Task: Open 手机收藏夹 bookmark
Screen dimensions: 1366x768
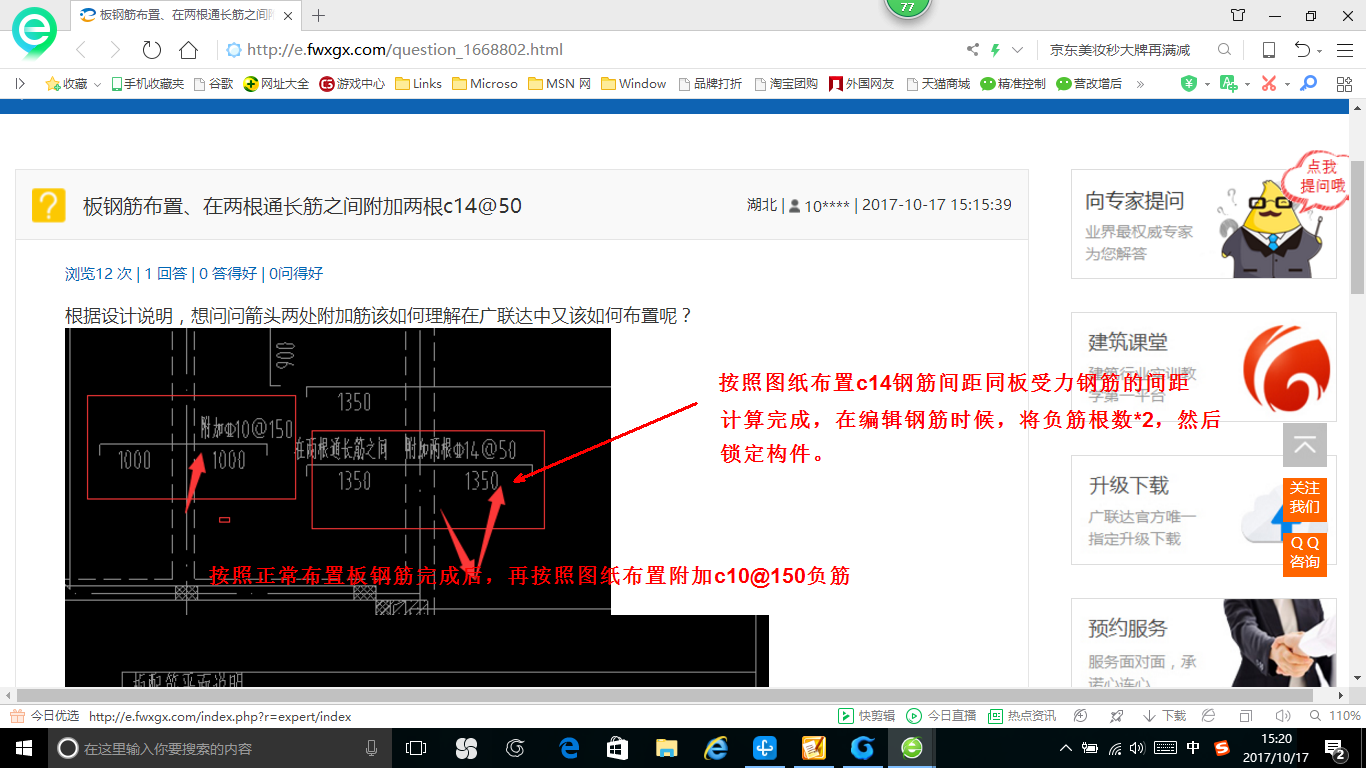Action: (x=148, y=84)
